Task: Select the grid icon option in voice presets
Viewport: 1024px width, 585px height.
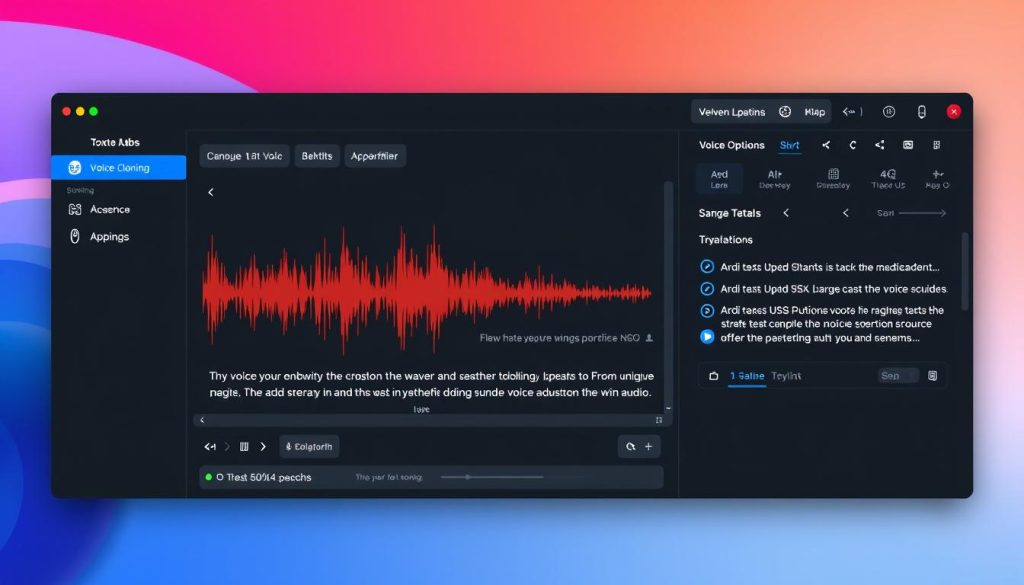Action: point(833,178)
